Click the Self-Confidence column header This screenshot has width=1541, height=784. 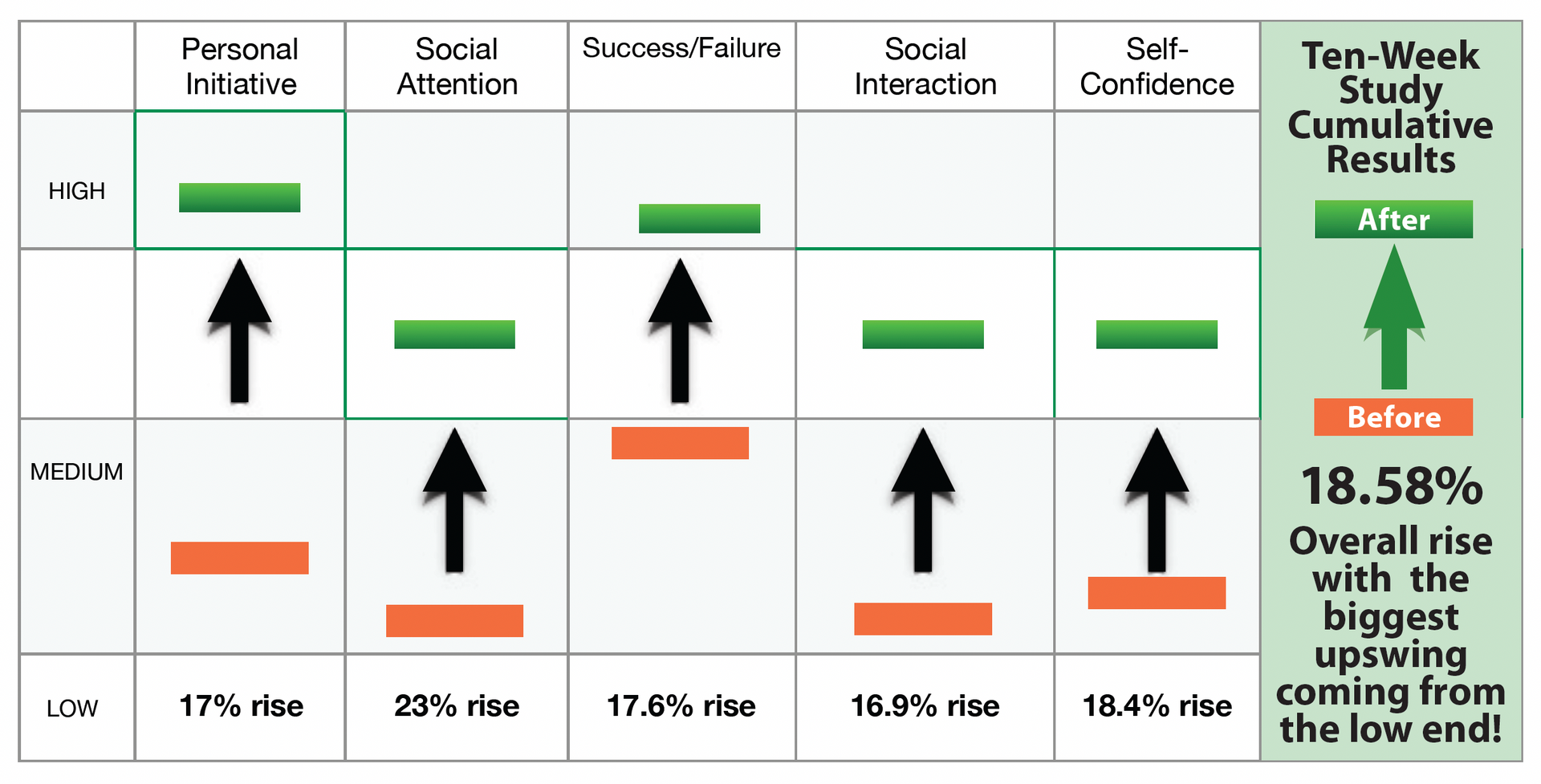point(1157,67)
